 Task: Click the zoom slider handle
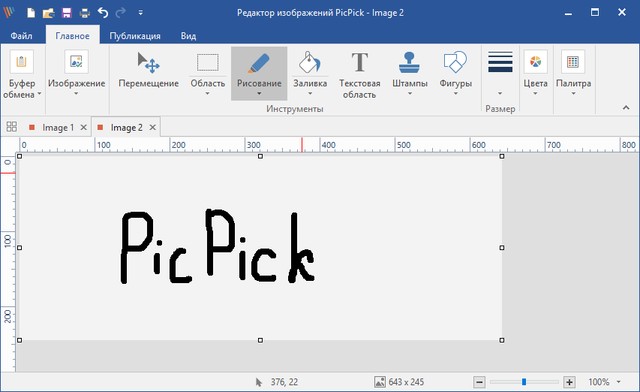pyautogui.click(x=524, y=382)
